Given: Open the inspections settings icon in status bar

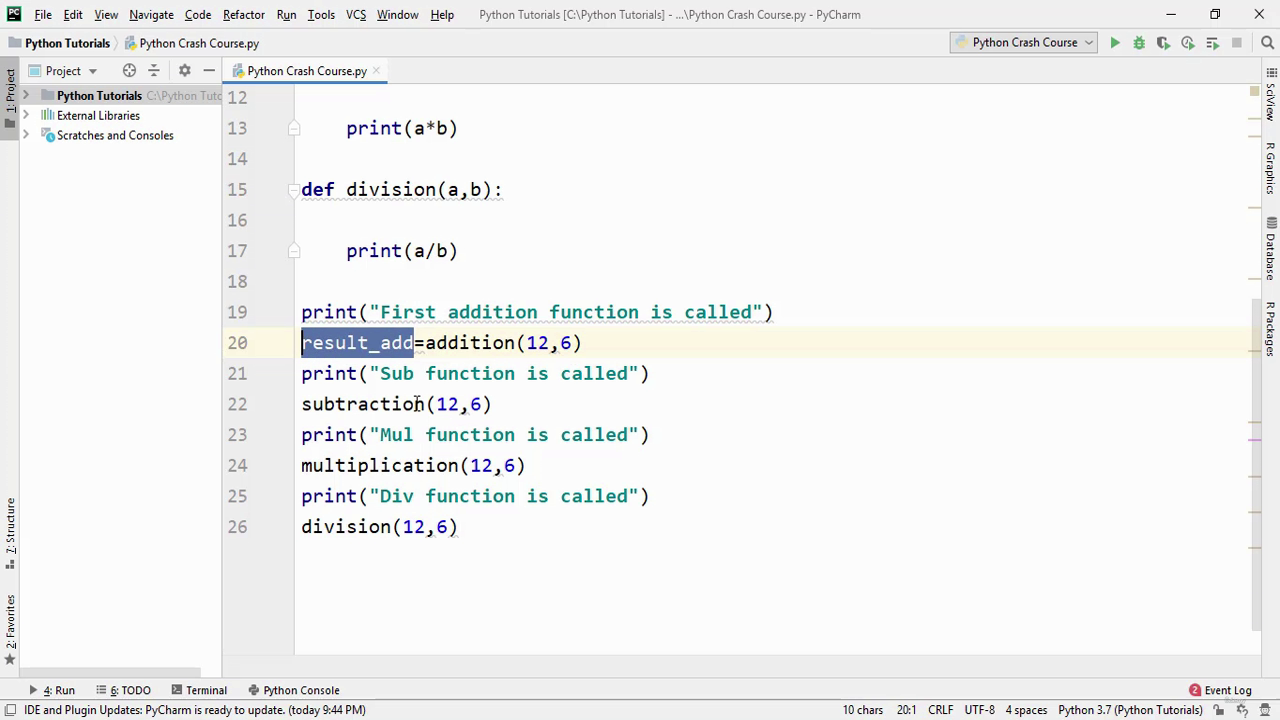Looking at the screenshot, I should [1242, 710].
